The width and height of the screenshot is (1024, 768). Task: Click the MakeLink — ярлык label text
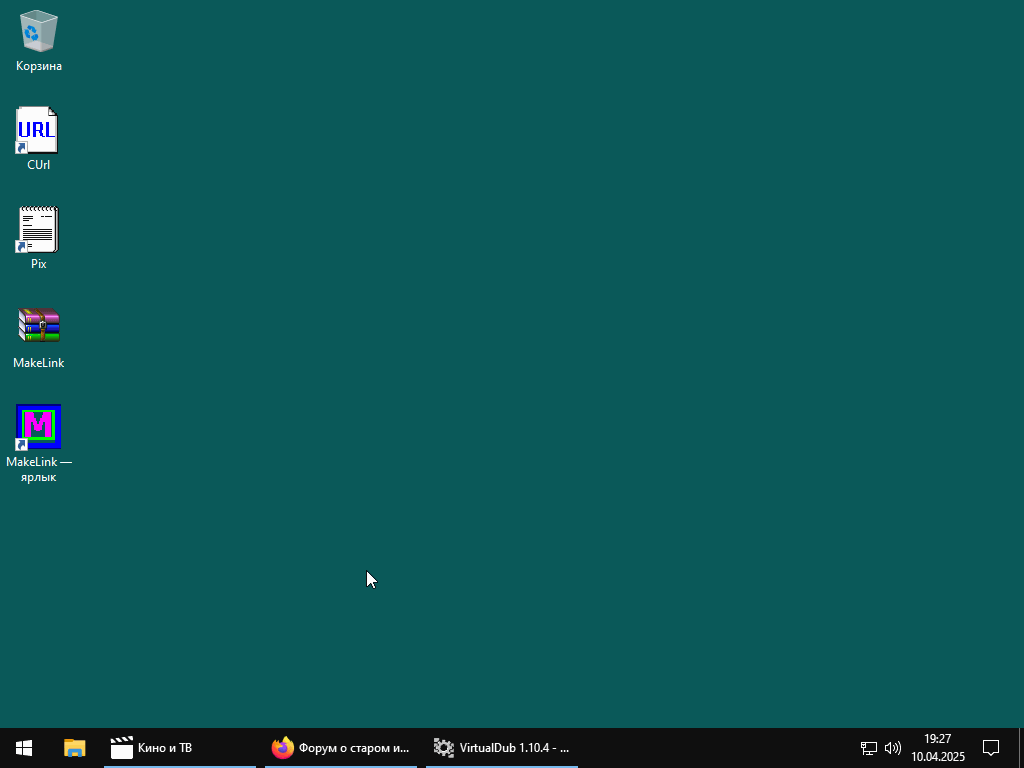click(39, 470)
